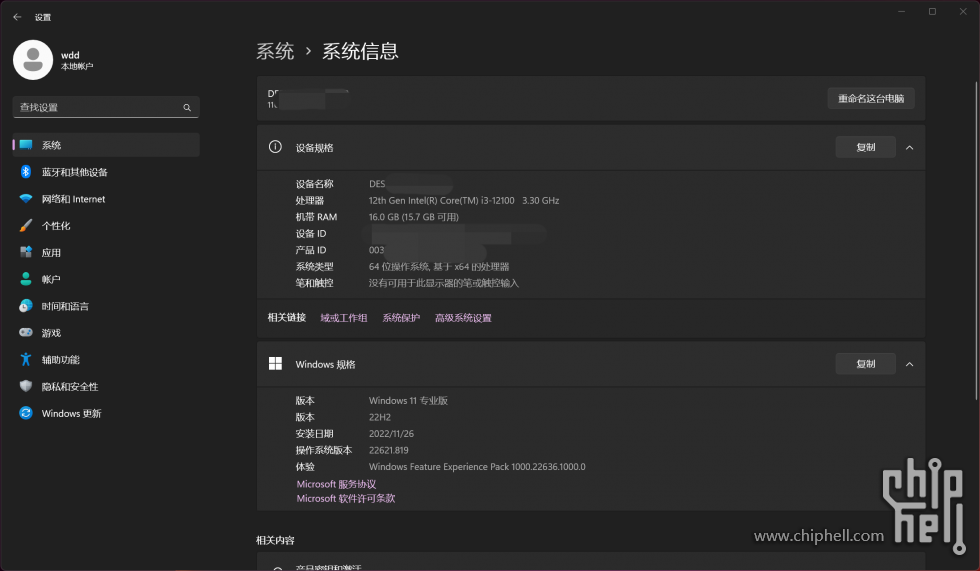Open the 系统保护 link

coord(401,318)
